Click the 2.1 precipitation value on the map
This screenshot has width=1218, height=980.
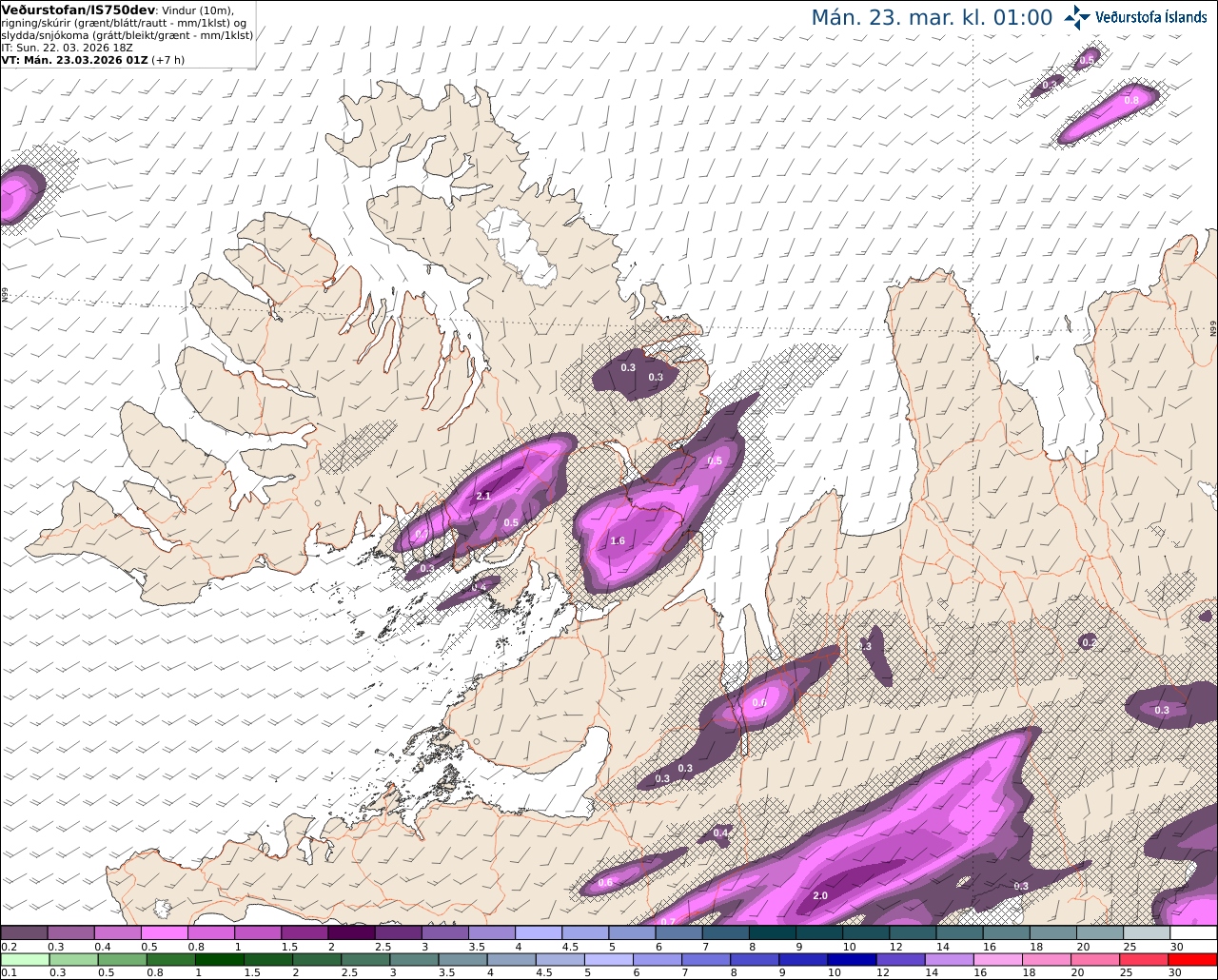pyautogui.click(x=482, y=496)
